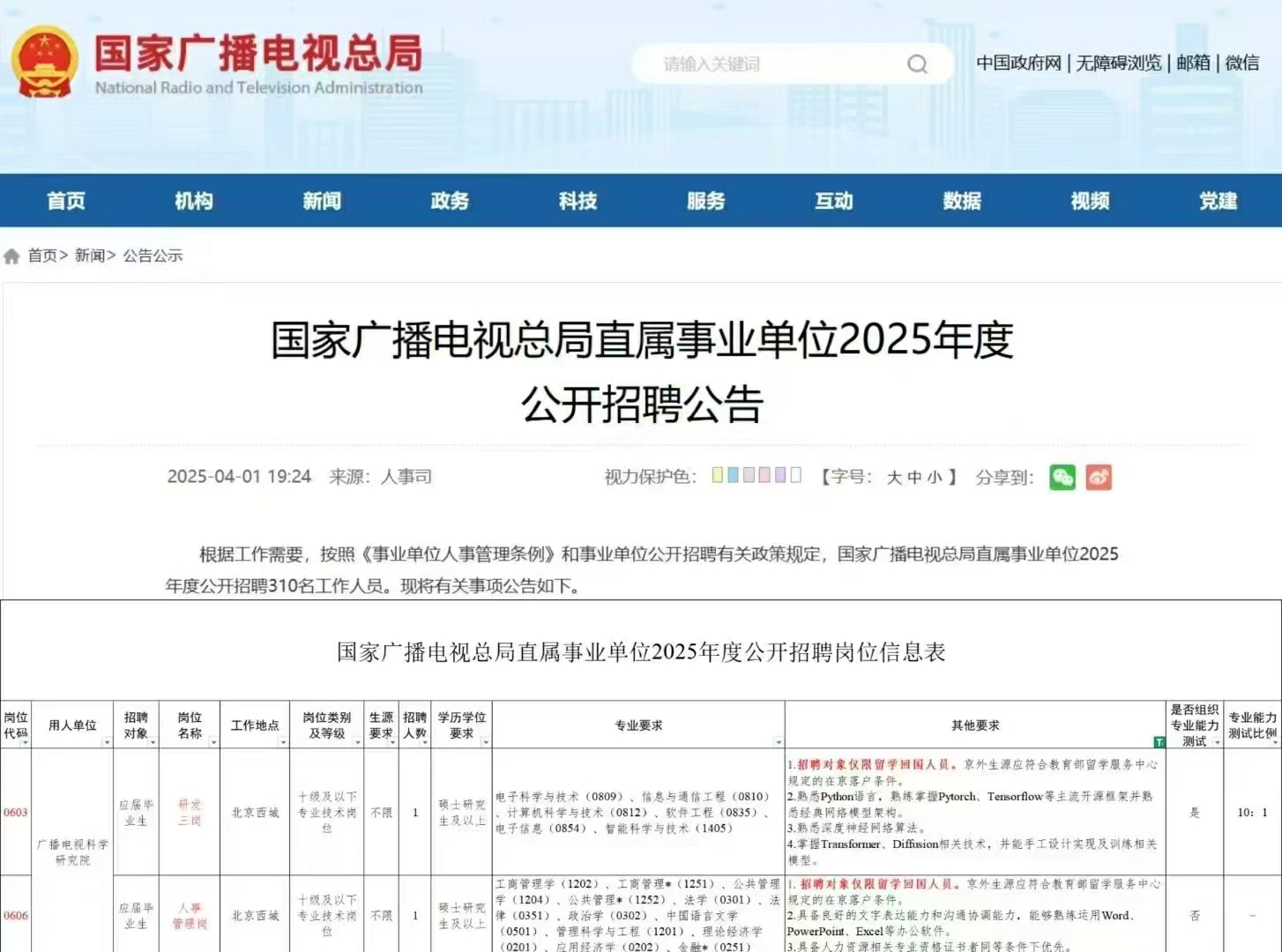
Task: Click the 研发三岗 post name cell
Action: (x=190, y=812)
